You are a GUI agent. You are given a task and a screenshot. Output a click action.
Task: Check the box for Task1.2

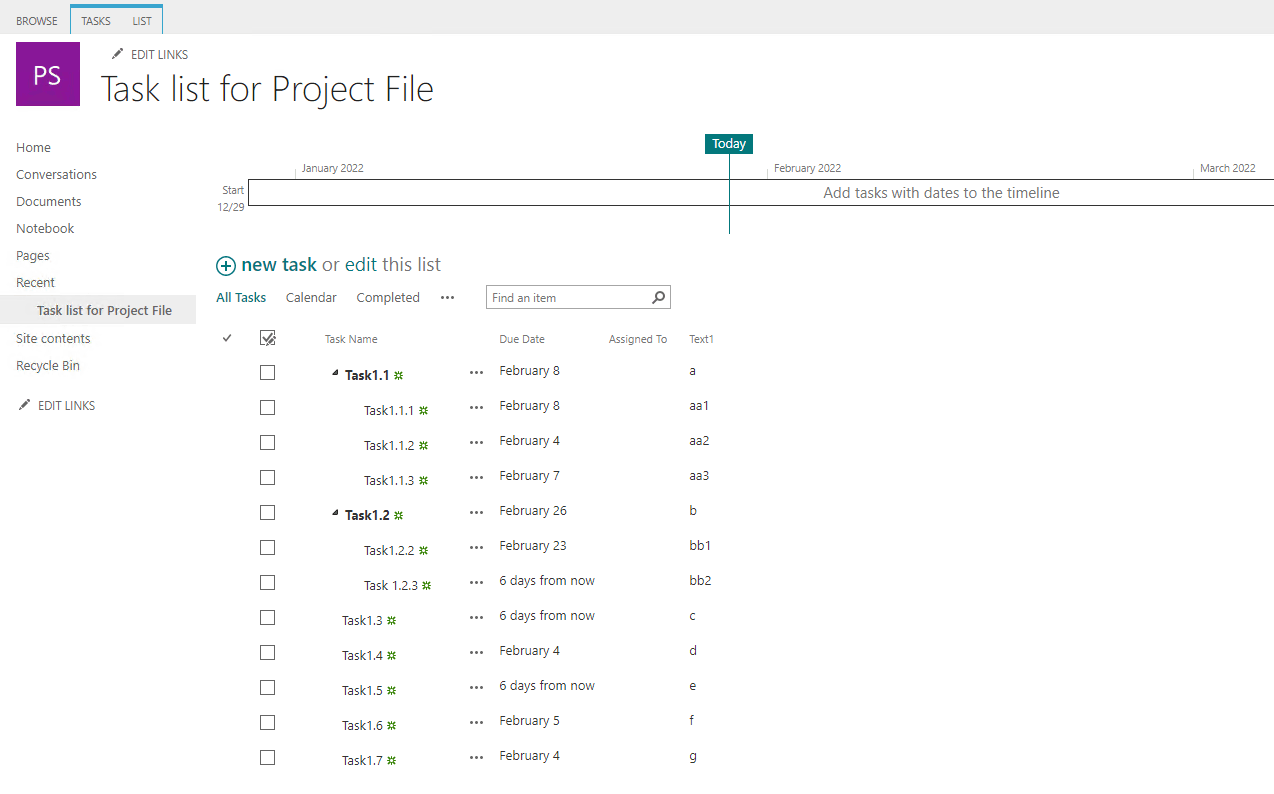pyautogui.click(x=267, y=512)
